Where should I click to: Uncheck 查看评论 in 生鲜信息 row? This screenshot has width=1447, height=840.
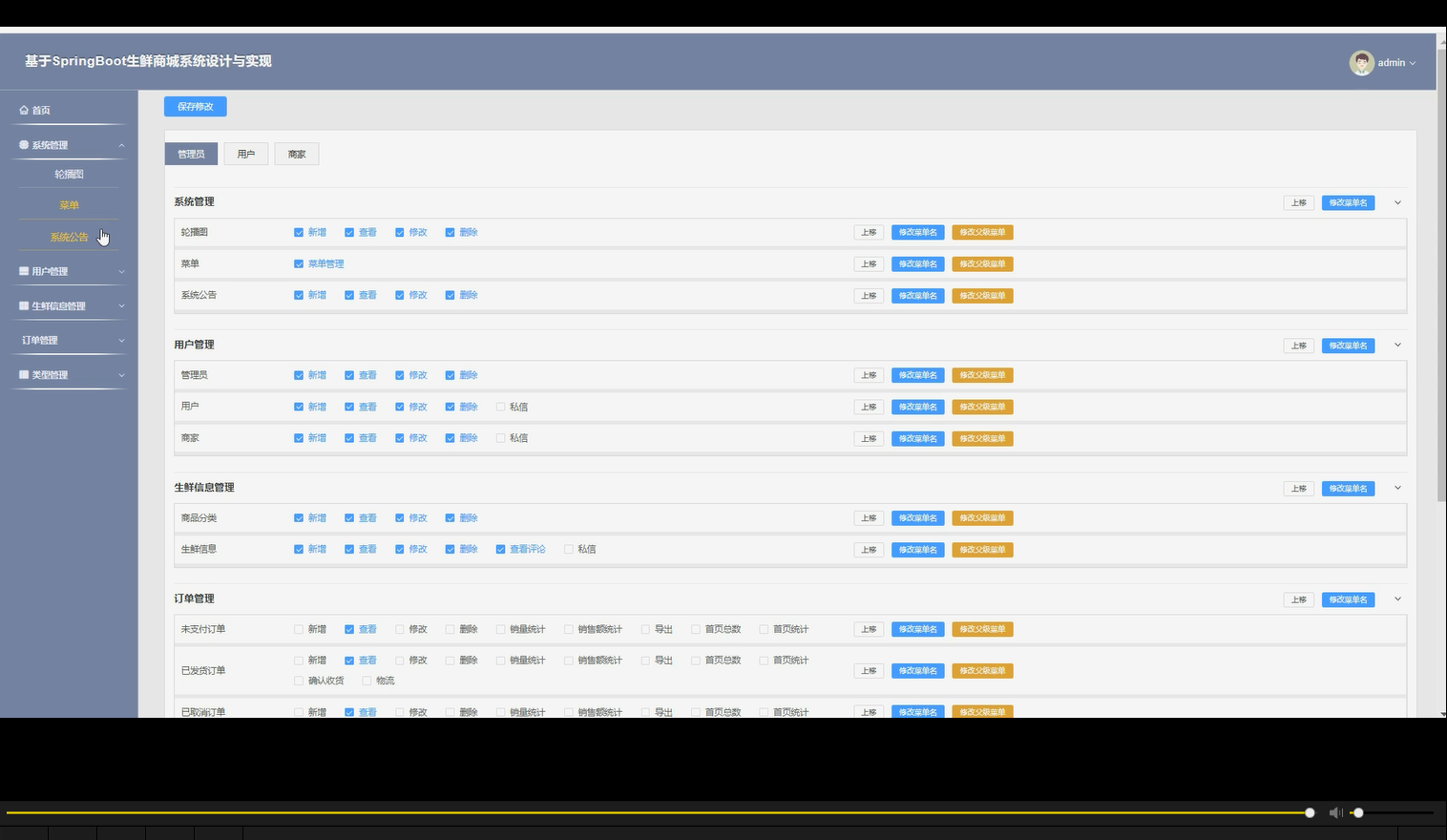coord(500,550)
